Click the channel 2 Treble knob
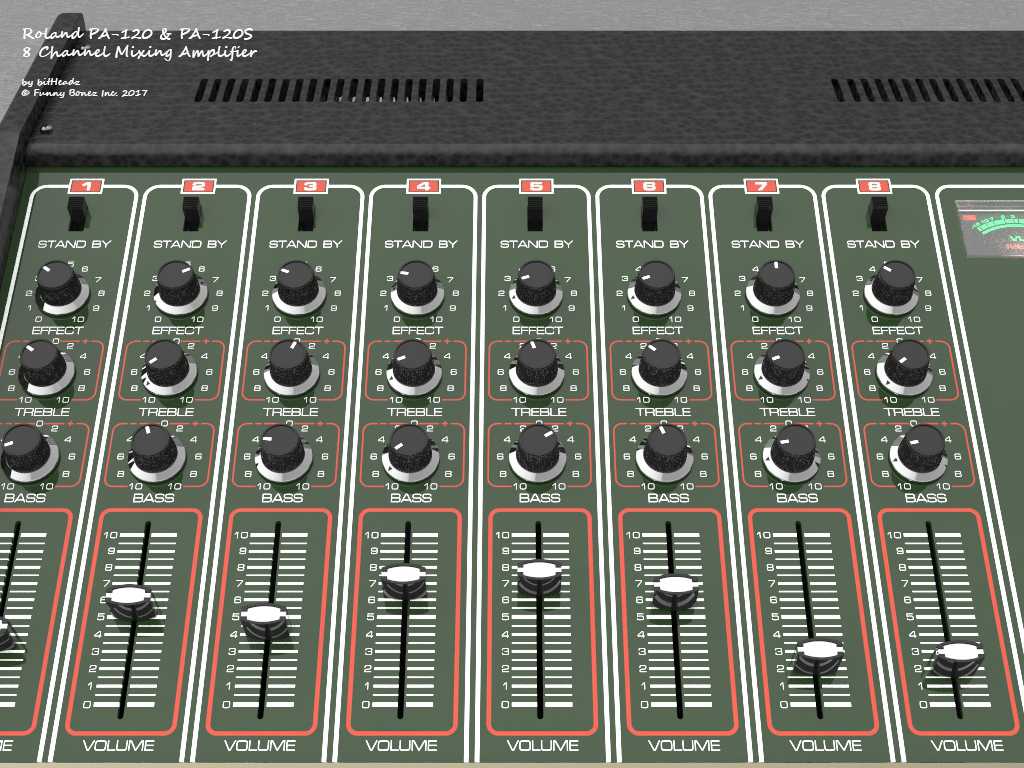This screenshot has width=1024, height=768. point(168,367)
